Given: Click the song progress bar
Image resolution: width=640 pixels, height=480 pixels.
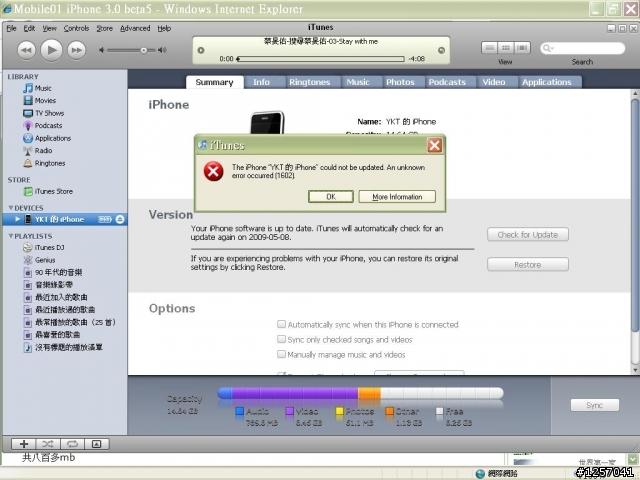Looking at the screenshot, I should tap(320, 59).
